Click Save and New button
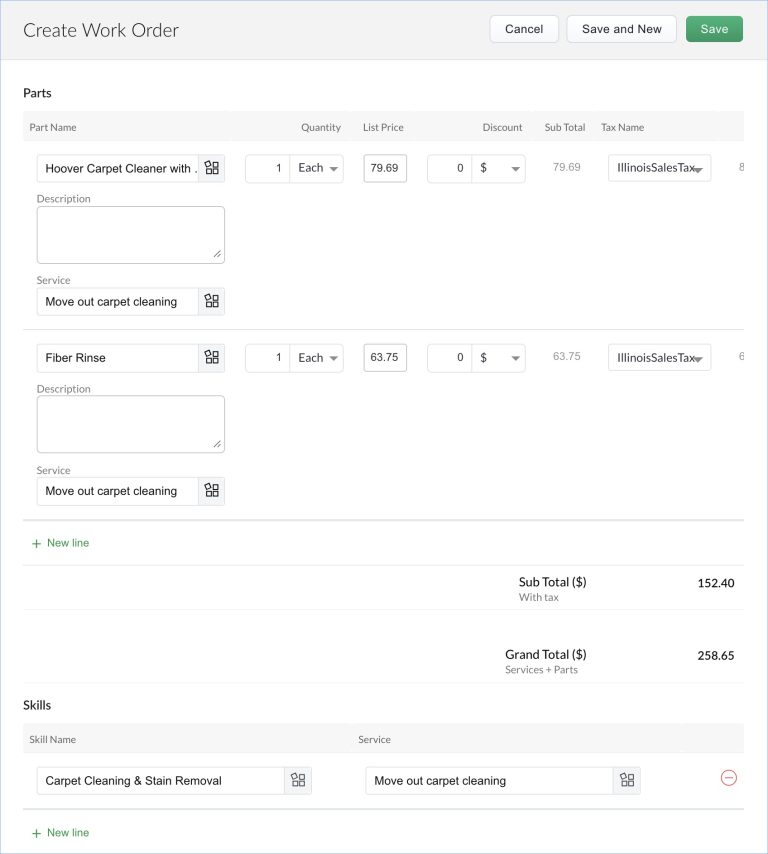Viewport: 768px width, 854px height. [x=621, y=29]
